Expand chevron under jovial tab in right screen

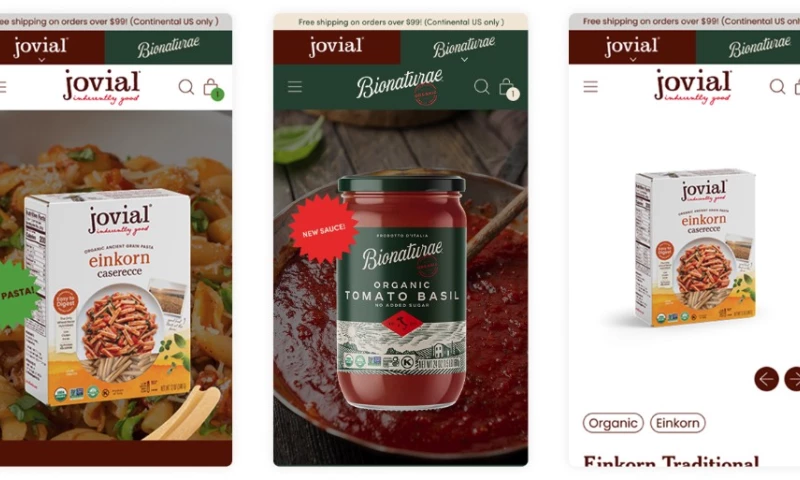633,60
